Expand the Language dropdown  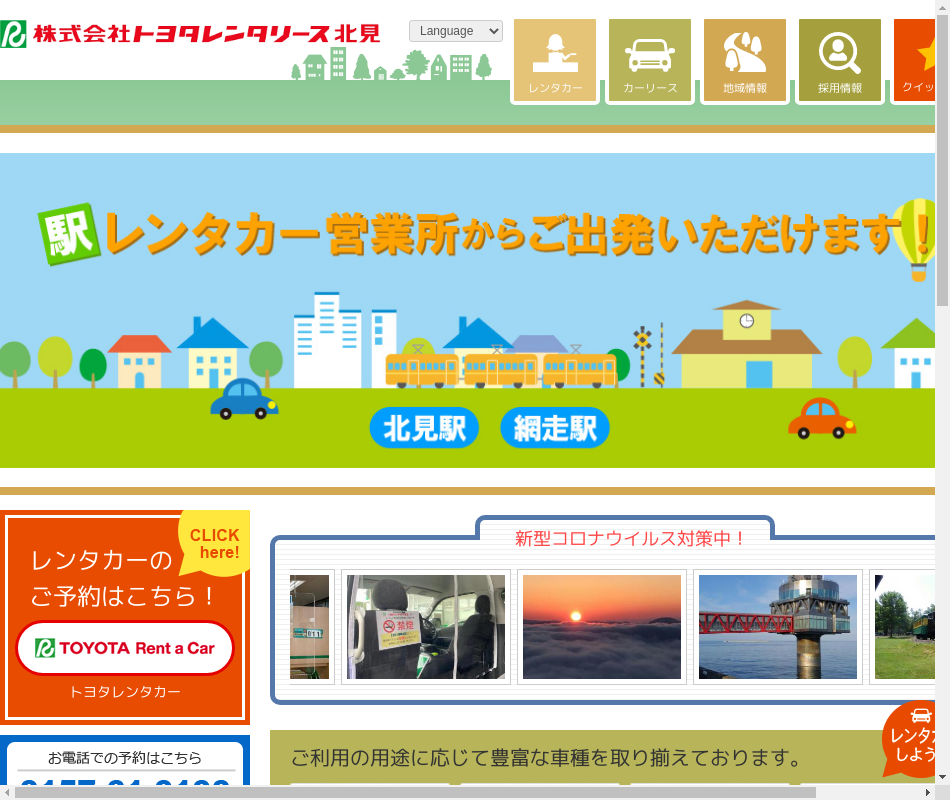pyautogui.click(x=456, y=31)
